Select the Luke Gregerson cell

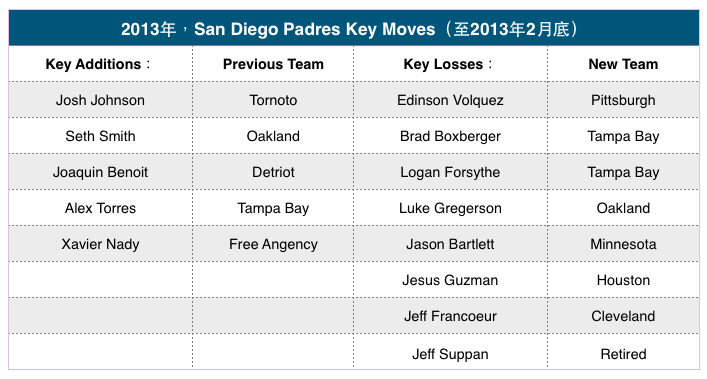click(x=450, y=208)
